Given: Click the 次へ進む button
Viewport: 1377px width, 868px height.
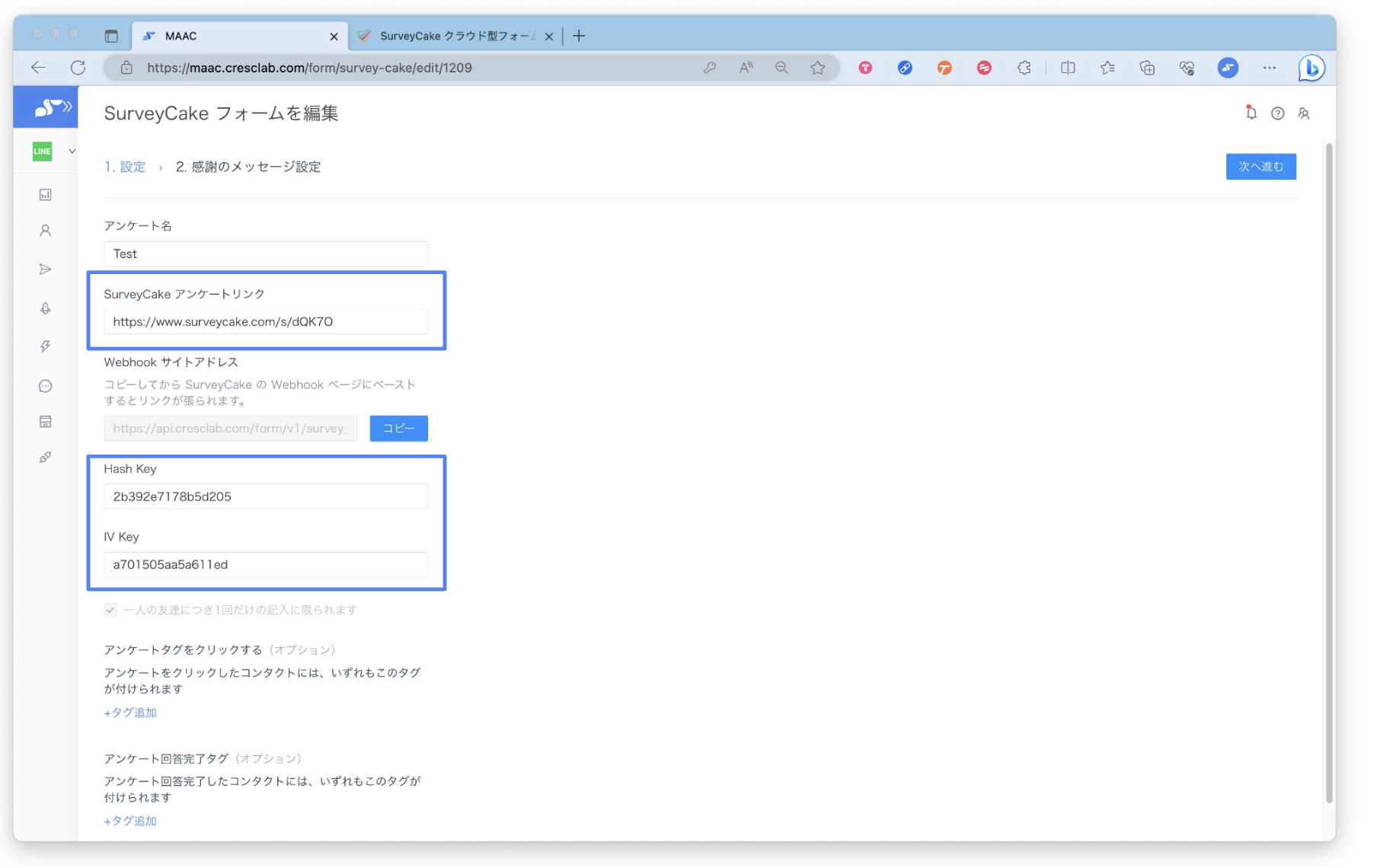Looking at the screenshot, I should tap(1260, 167).
